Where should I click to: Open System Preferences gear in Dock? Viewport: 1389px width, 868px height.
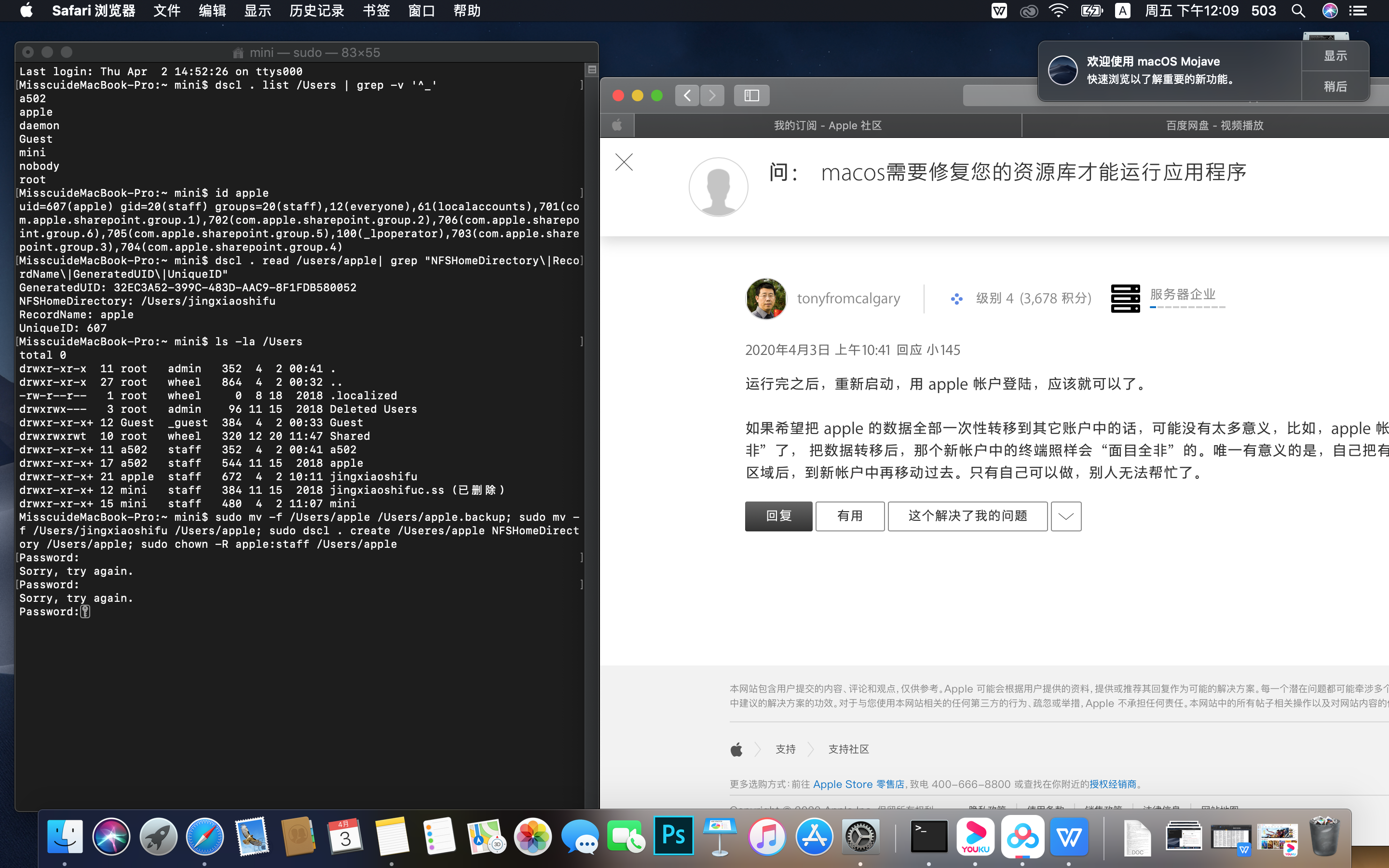860,836
